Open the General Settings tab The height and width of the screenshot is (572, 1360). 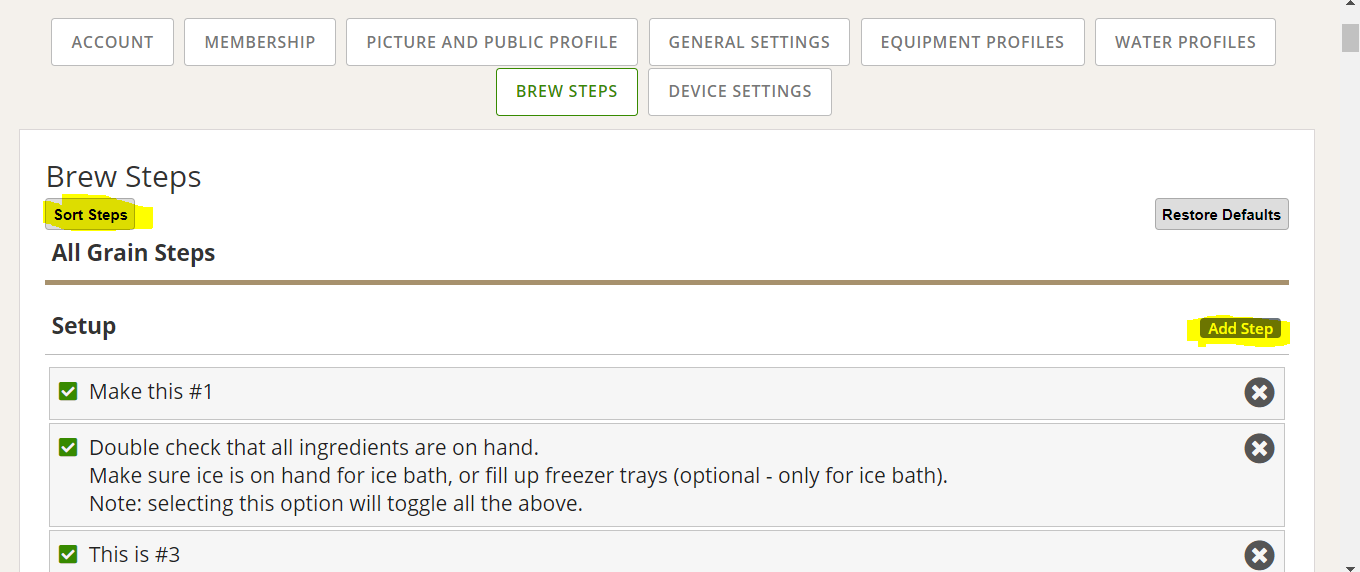[749, 42]
